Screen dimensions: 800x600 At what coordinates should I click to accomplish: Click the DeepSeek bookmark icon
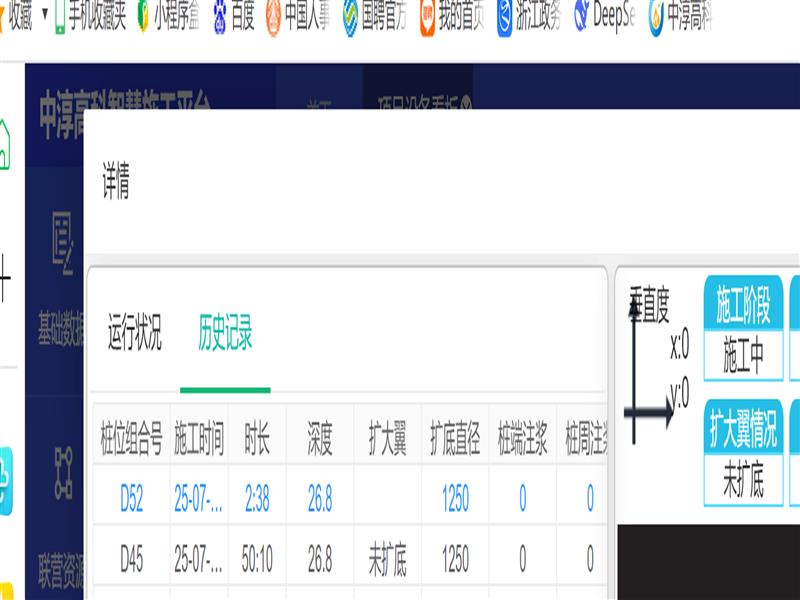582,17
